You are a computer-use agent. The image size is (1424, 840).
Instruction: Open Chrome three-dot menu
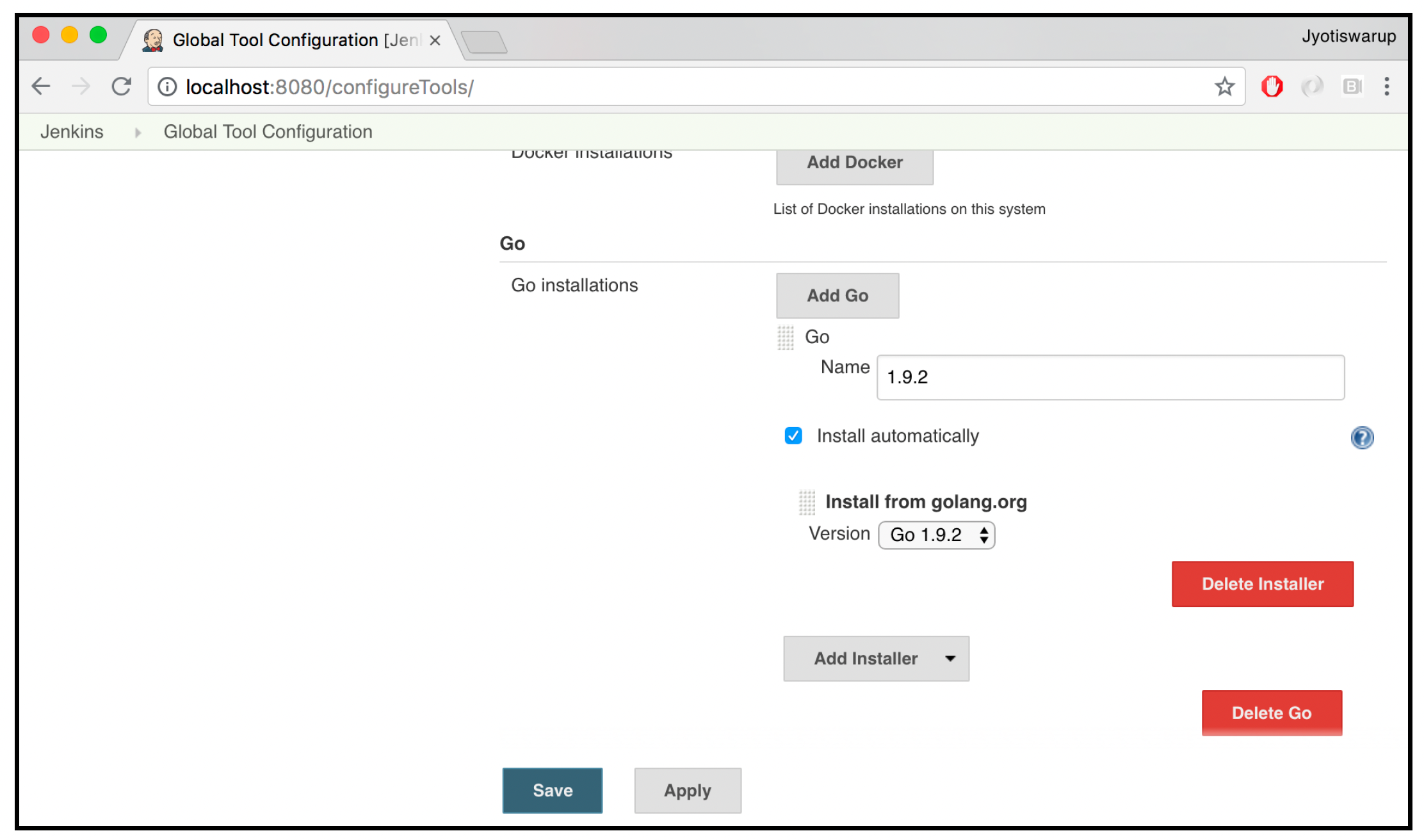click(1387, 86)
